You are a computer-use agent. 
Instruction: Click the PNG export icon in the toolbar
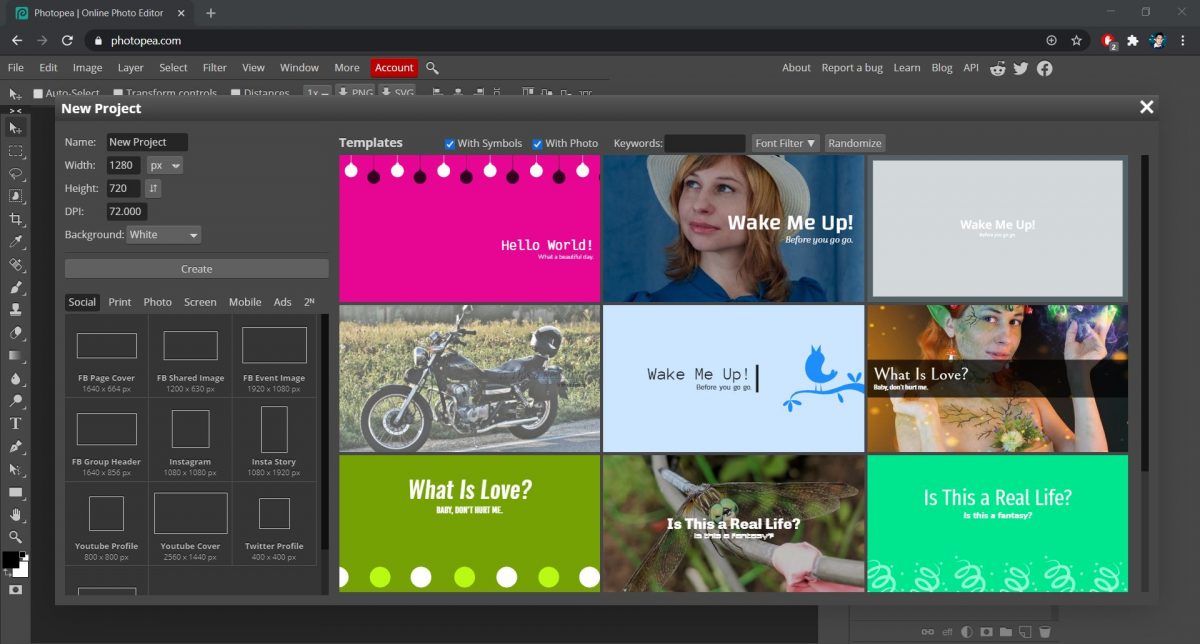pyautogui.click(x=355, y=91)
